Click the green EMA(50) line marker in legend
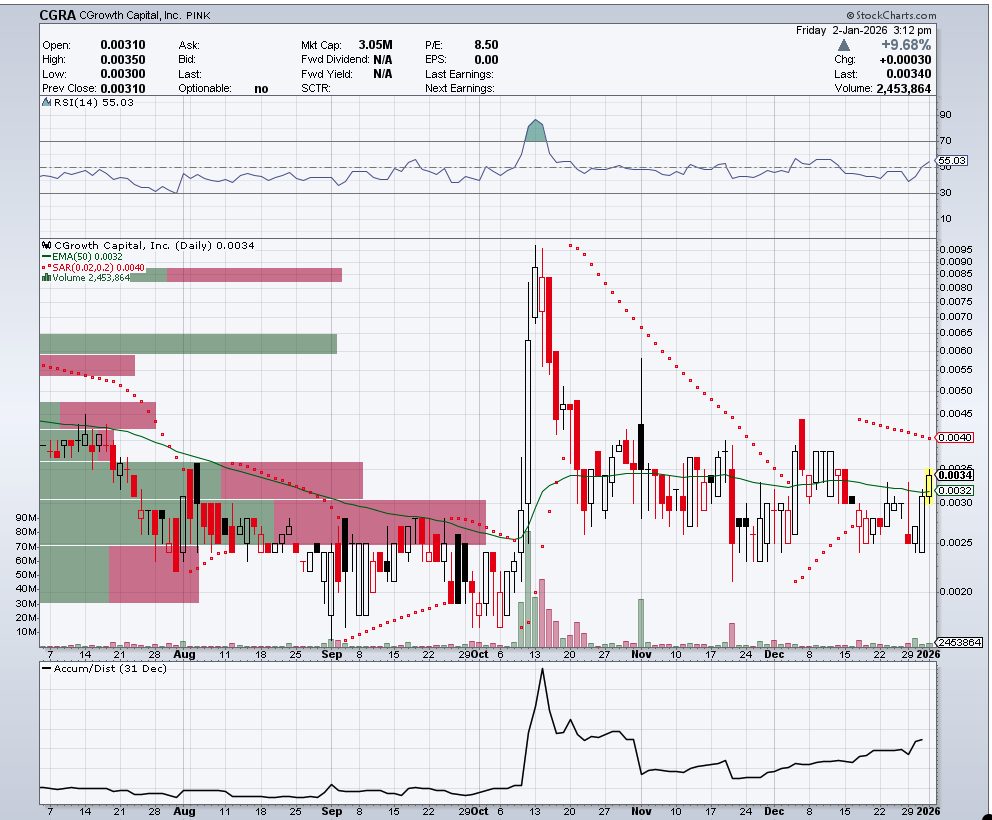This screenshot has width=992, height=820. [x=46, y=257]
